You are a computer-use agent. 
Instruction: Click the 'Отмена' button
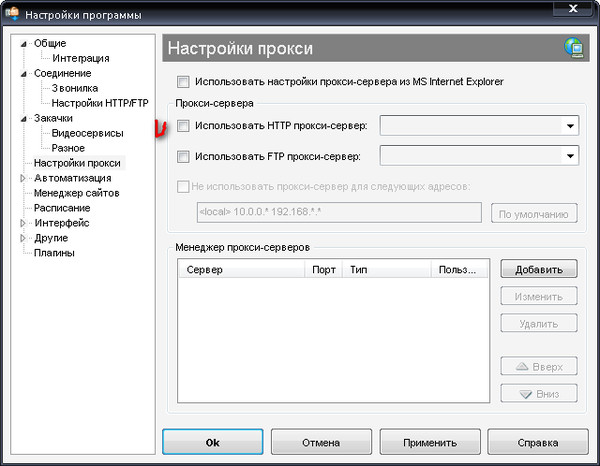point(321,442)
